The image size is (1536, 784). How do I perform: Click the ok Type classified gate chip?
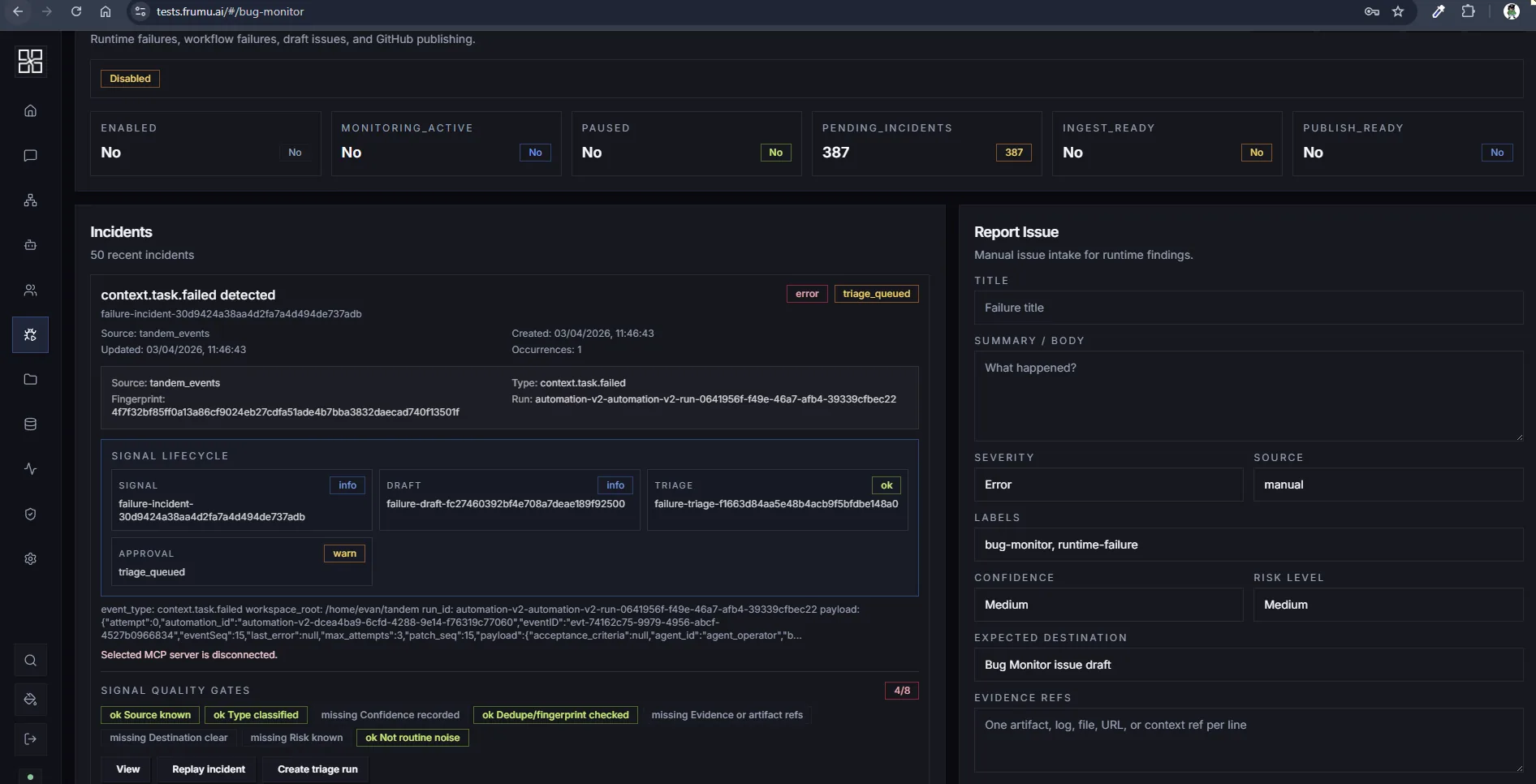click(x=256, y=715)
